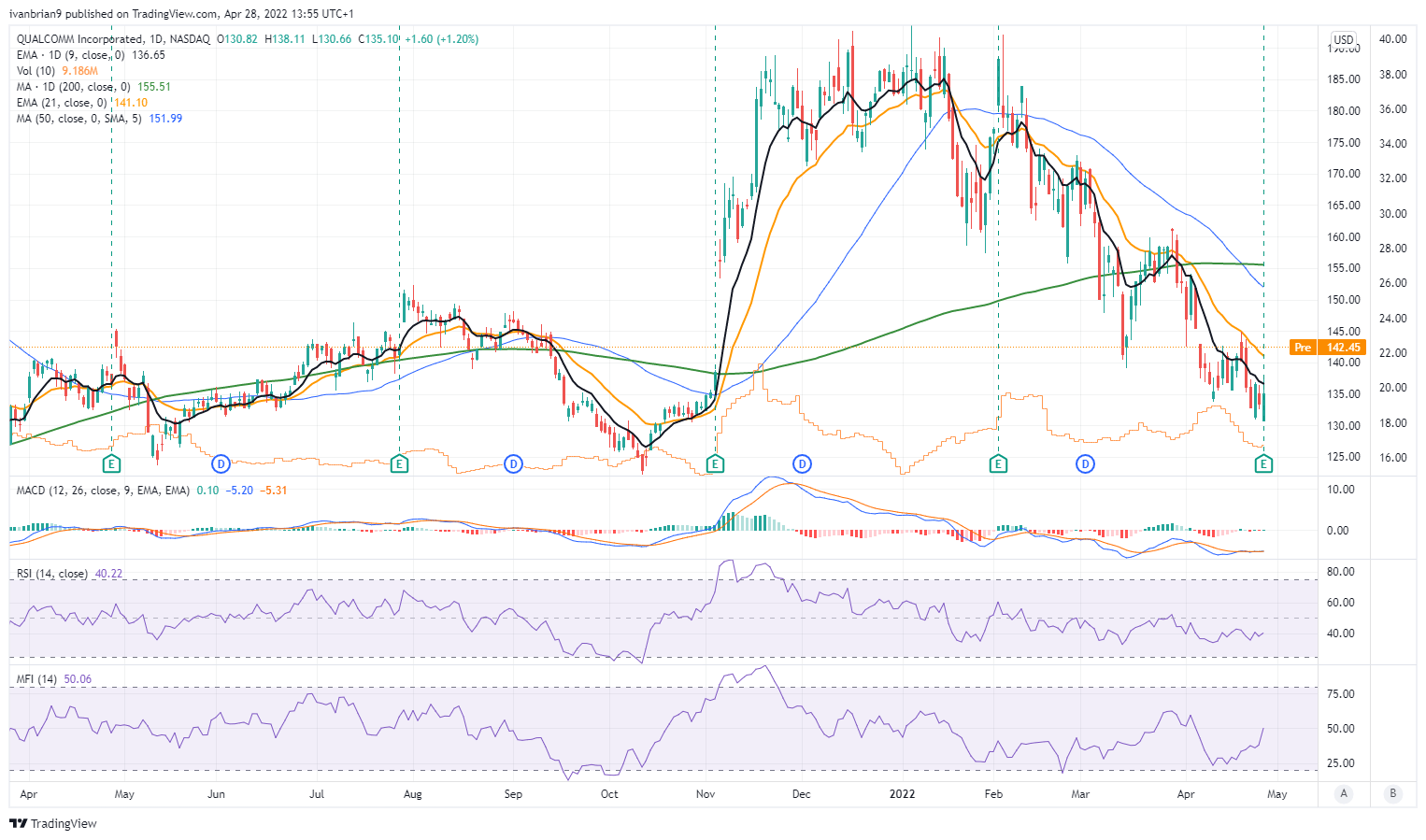Click the low price value L130.66
This screenshot has height=840, width=1426.
[x=333, y=39]
